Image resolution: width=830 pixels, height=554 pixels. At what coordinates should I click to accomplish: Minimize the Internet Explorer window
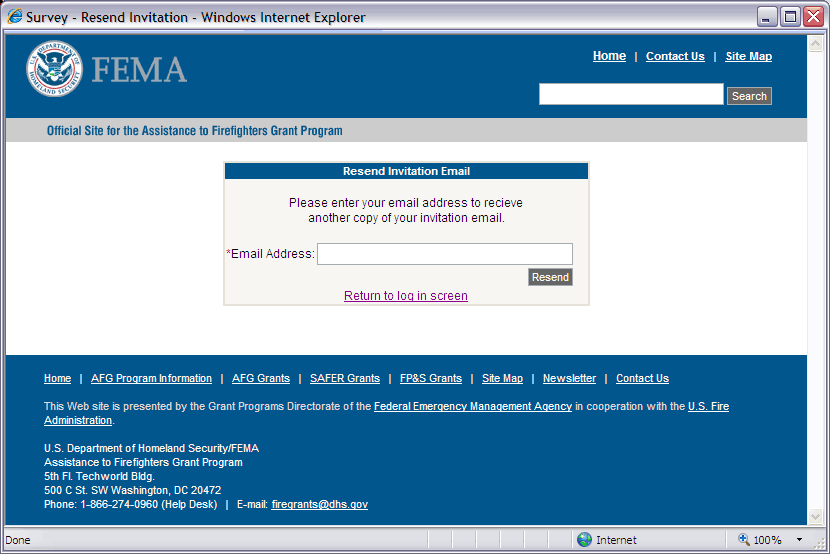[x=766, y=17]
